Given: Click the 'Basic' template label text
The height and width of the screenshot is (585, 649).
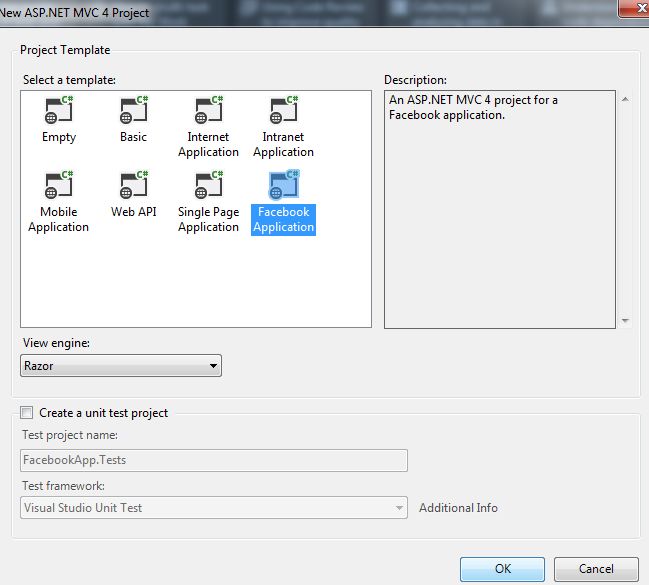Looking at the screenshot, I should tap(134, 137).
